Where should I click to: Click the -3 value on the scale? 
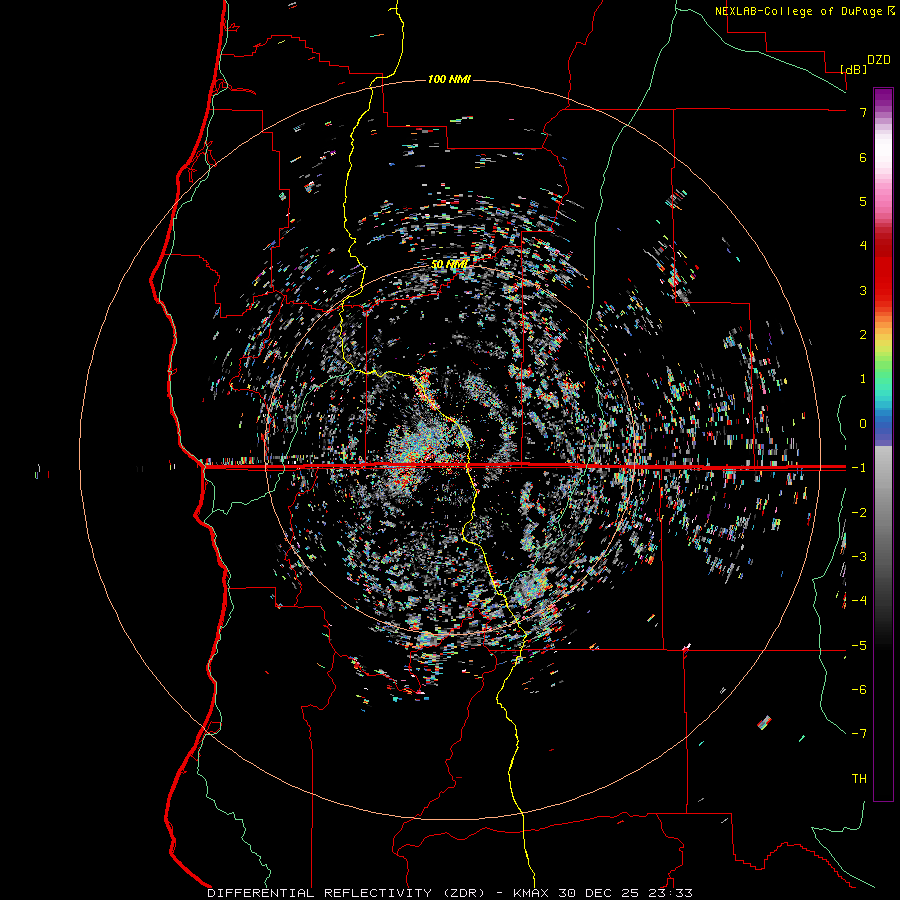point(859,557)
